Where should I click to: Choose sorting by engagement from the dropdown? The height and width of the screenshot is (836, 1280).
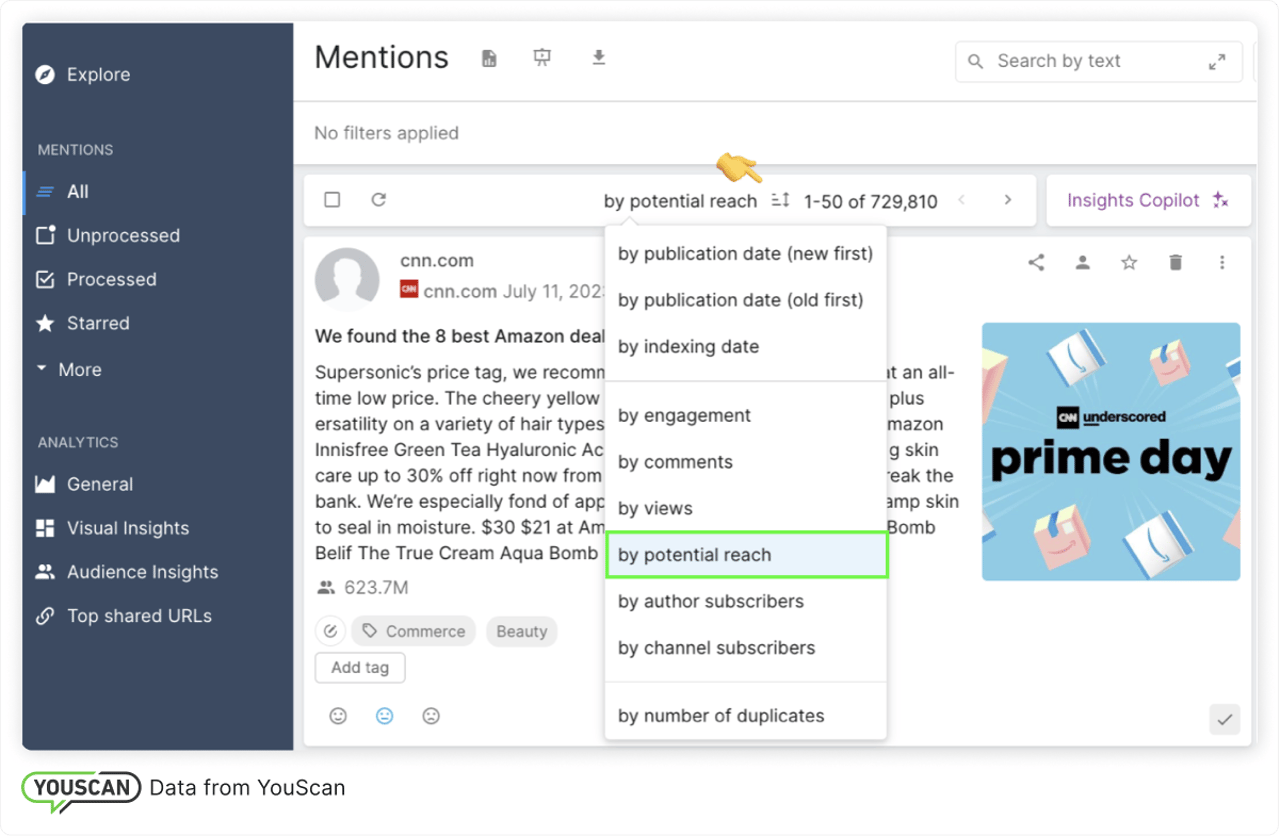coord(685,415)
